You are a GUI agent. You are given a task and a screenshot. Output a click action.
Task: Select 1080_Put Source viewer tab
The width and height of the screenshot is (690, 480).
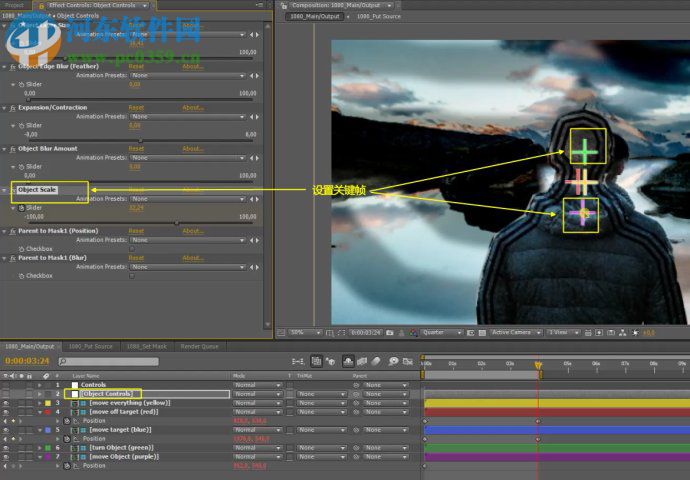[379, 17]
